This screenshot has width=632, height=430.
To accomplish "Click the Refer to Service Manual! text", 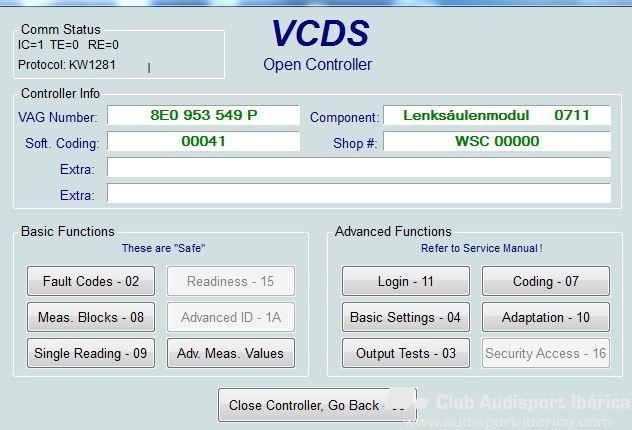I will click(x=482, y=248).
